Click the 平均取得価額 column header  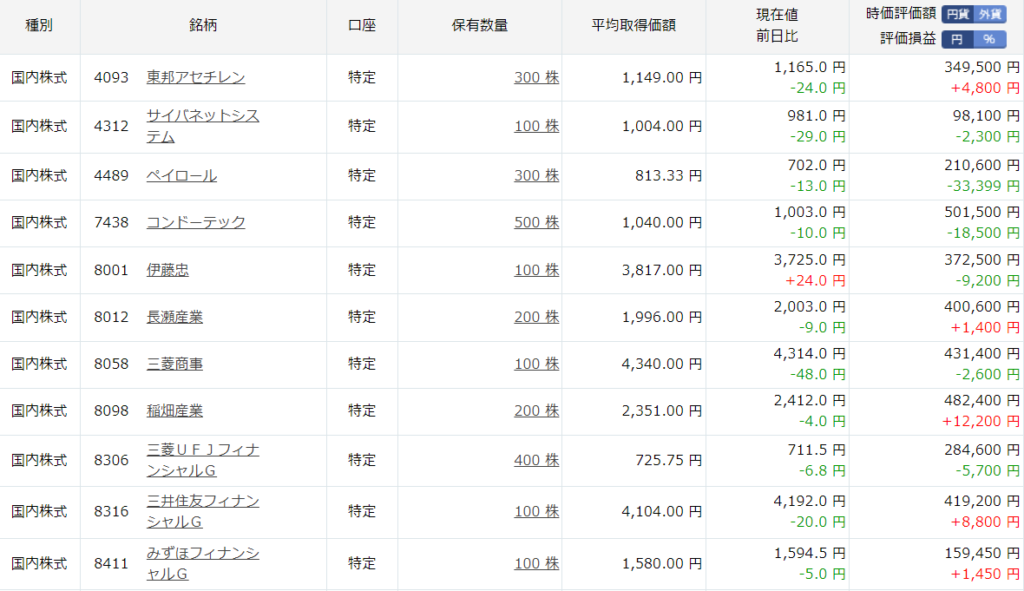[633, 25]
